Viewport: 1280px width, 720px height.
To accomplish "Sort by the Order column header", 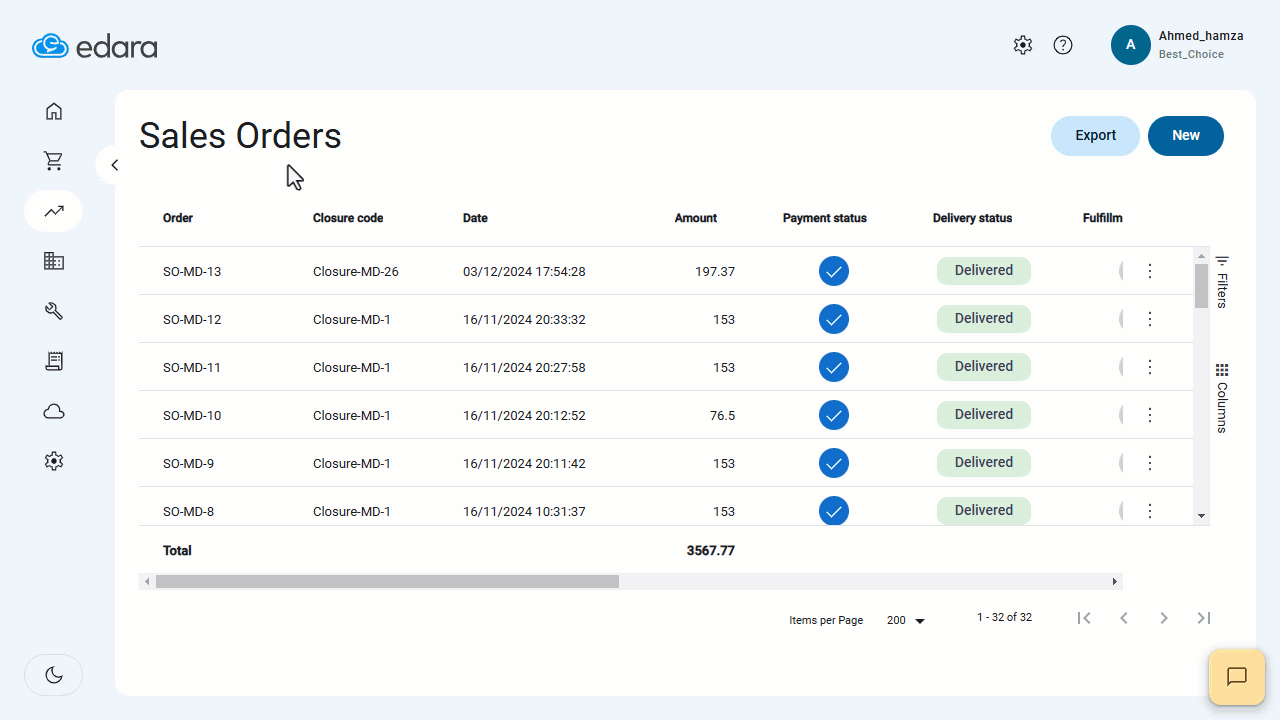I will point(178,218).
